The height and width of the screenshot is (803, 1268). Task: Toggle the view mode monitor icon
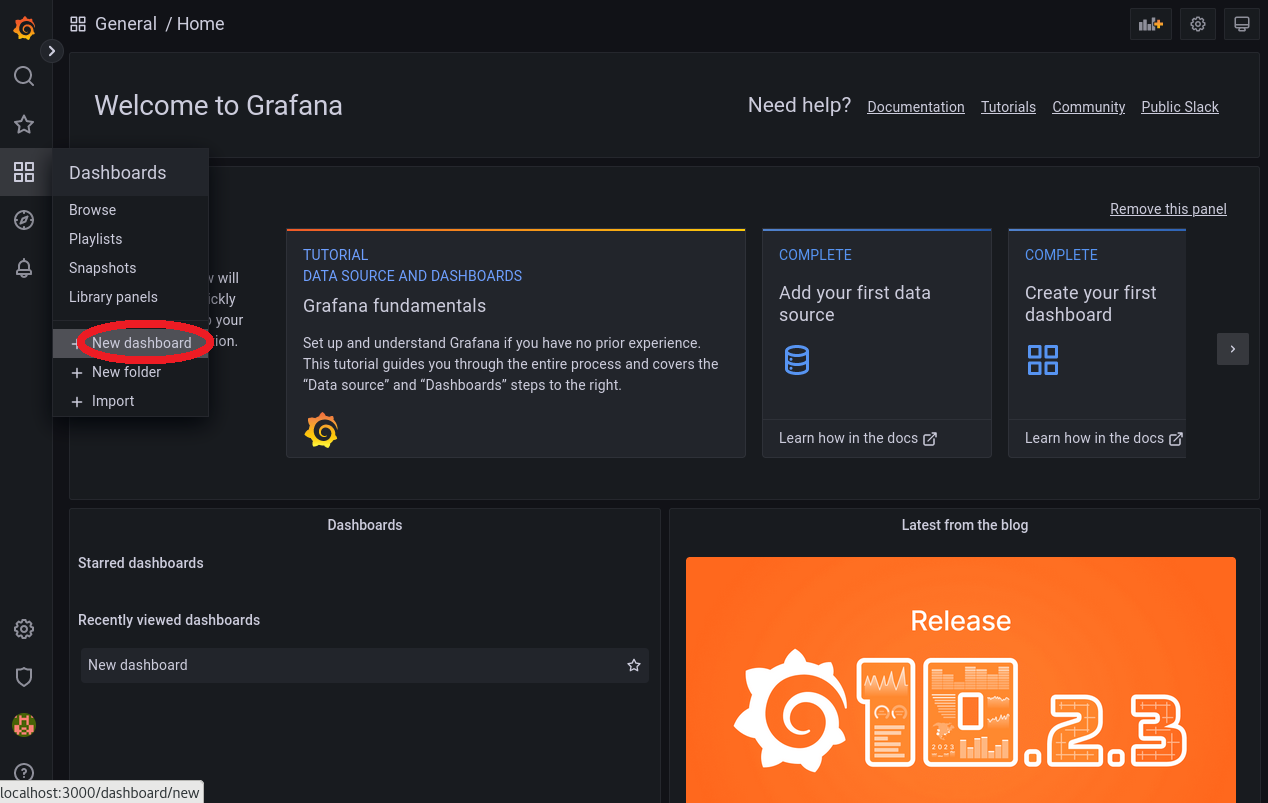tap(1242, 24)
